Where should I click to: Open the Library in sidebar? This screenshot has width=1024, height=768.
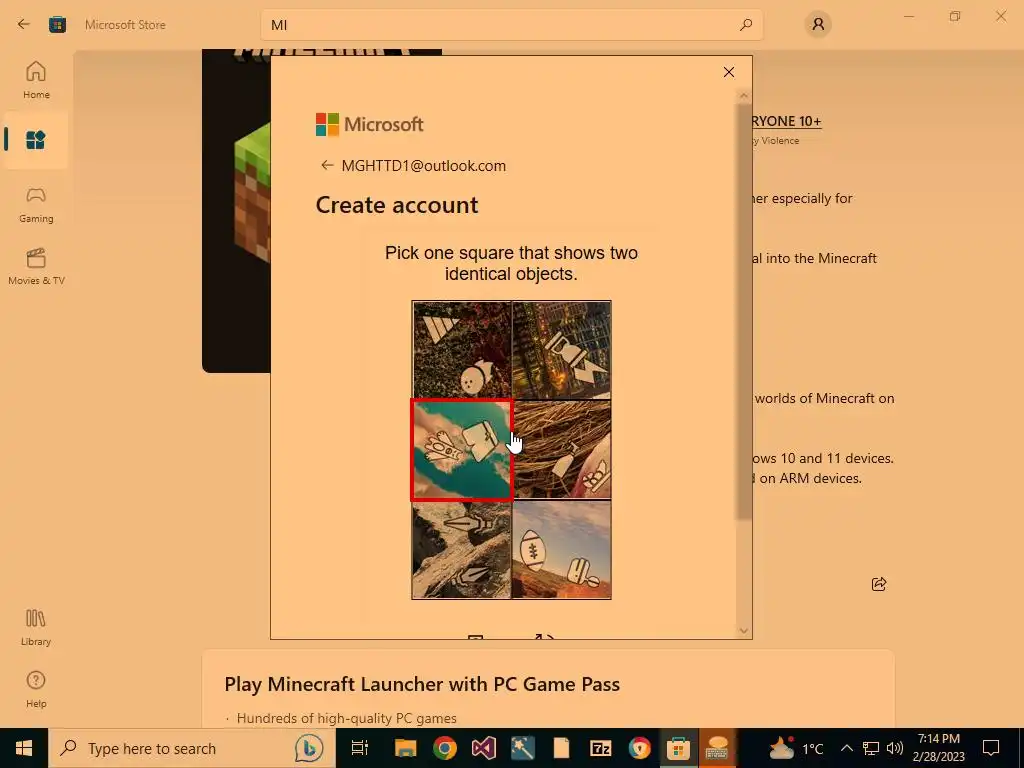coord(36,628)
